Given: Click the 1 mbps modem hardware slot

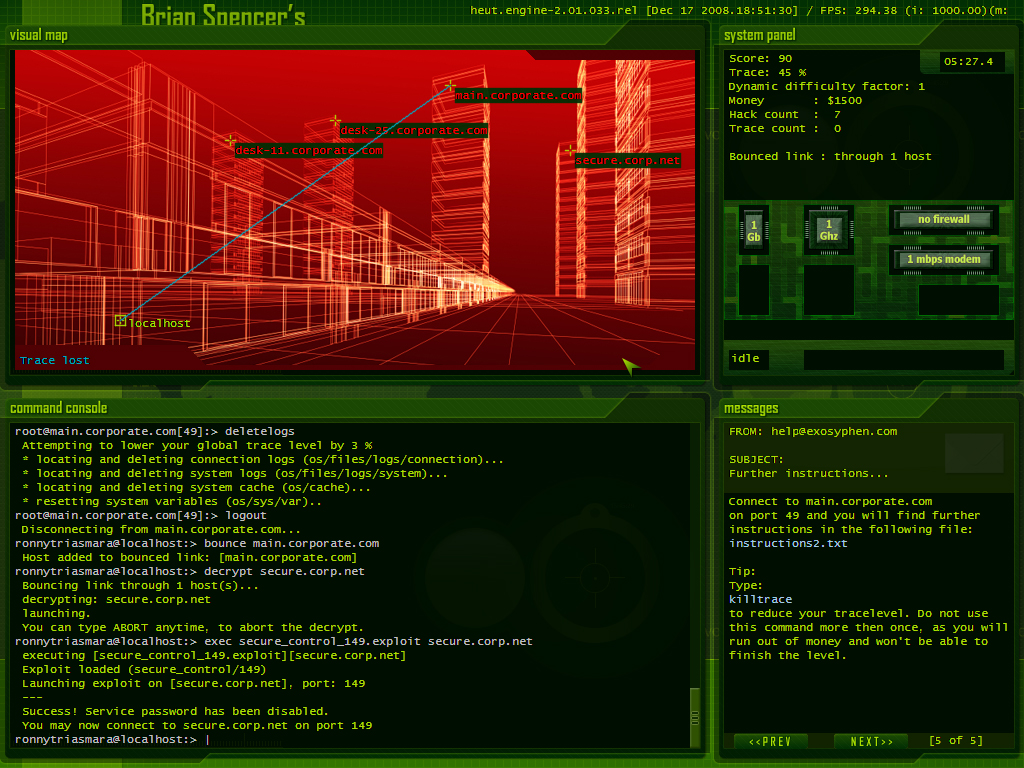Looking at the screenshot, I should 944,260.
